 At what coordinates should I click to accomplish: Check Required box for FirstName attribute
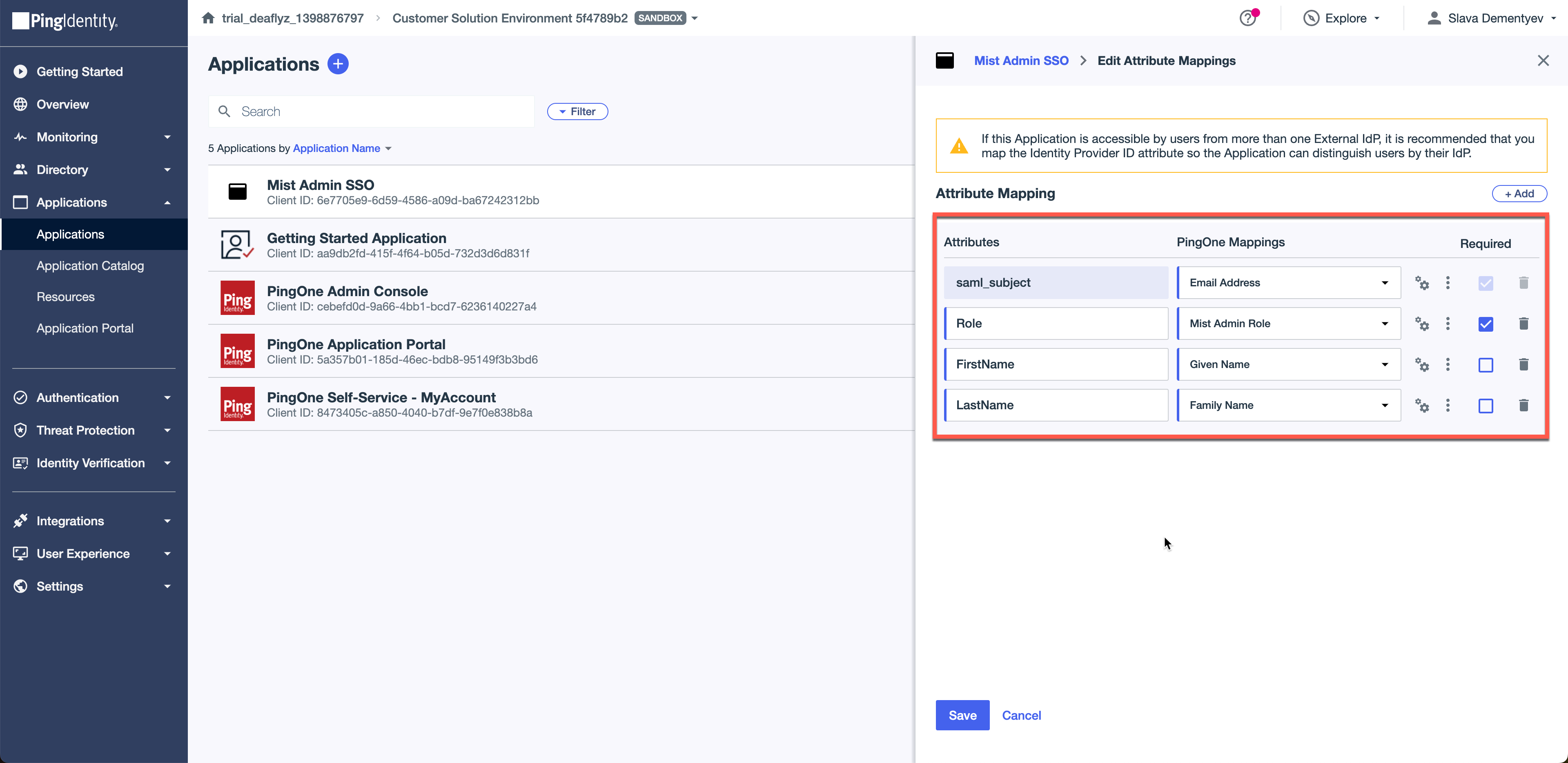[1485, 365]
